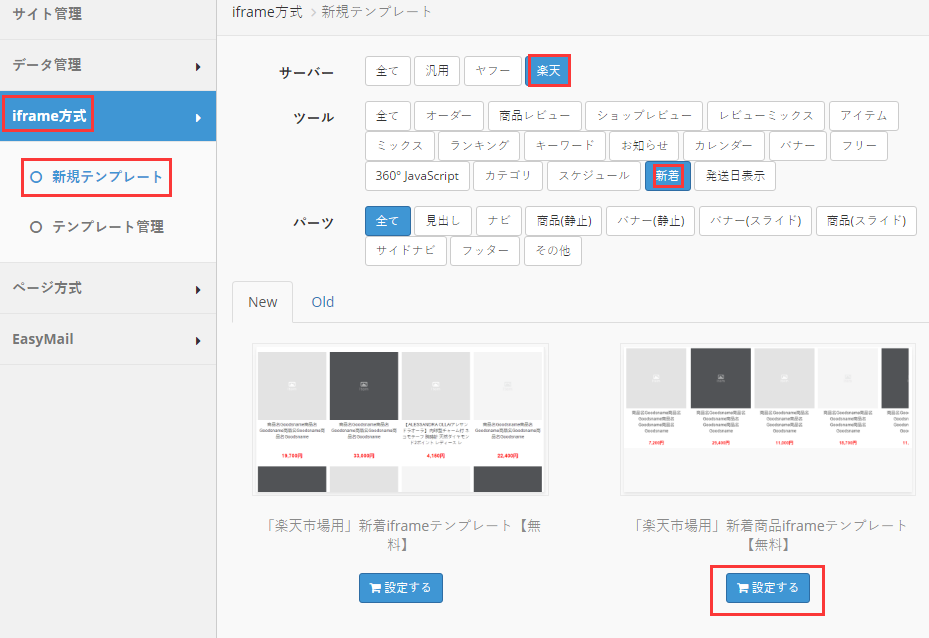Screen dimensions: 929x638
Task: Expand the ページ方式 sidebar section
Action: tap(108, 288)
